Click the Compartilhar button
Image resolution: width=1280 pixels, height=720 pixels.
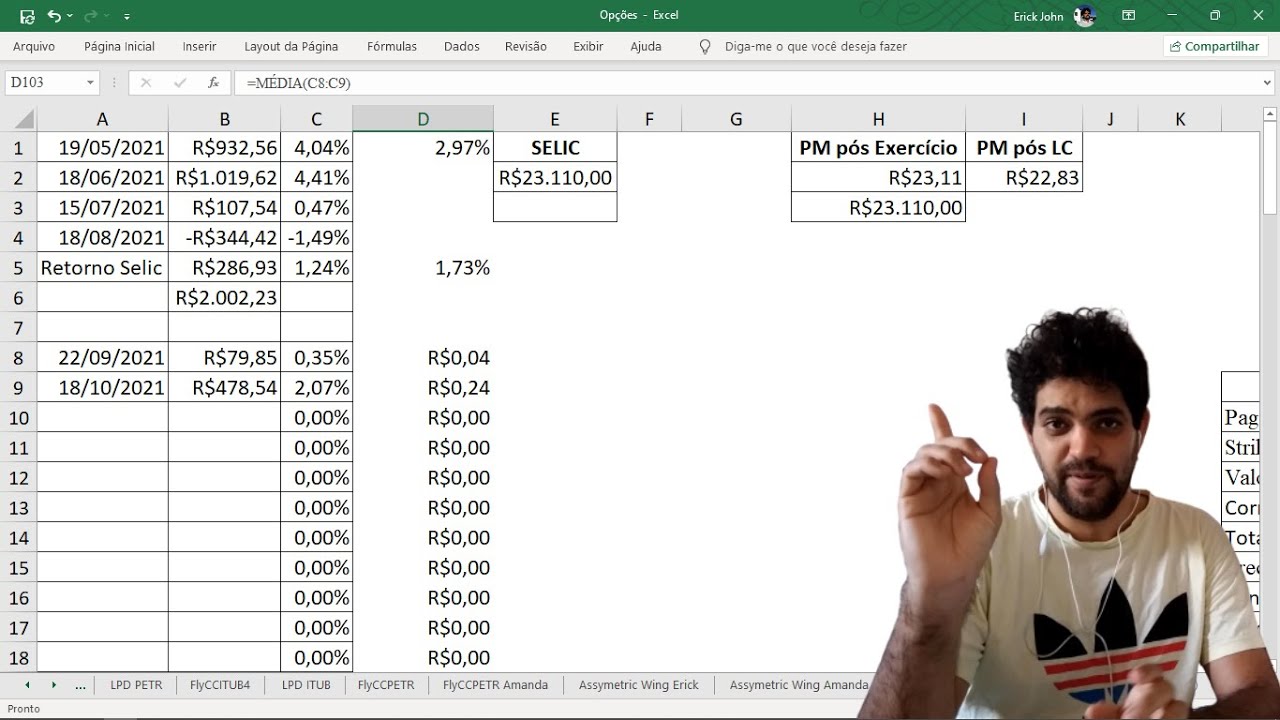[1216, 46]
